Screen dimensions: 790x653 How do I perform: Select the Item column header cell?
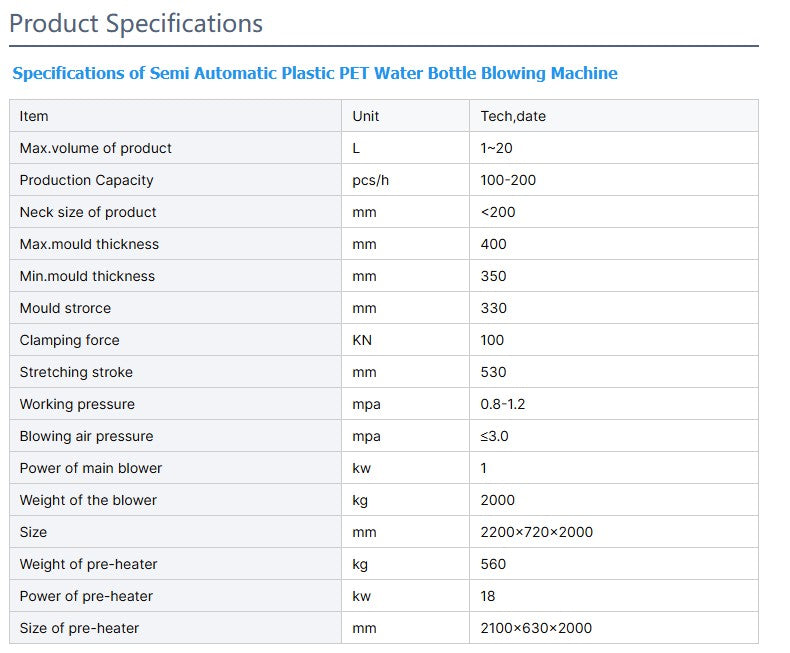coord(34,116)
